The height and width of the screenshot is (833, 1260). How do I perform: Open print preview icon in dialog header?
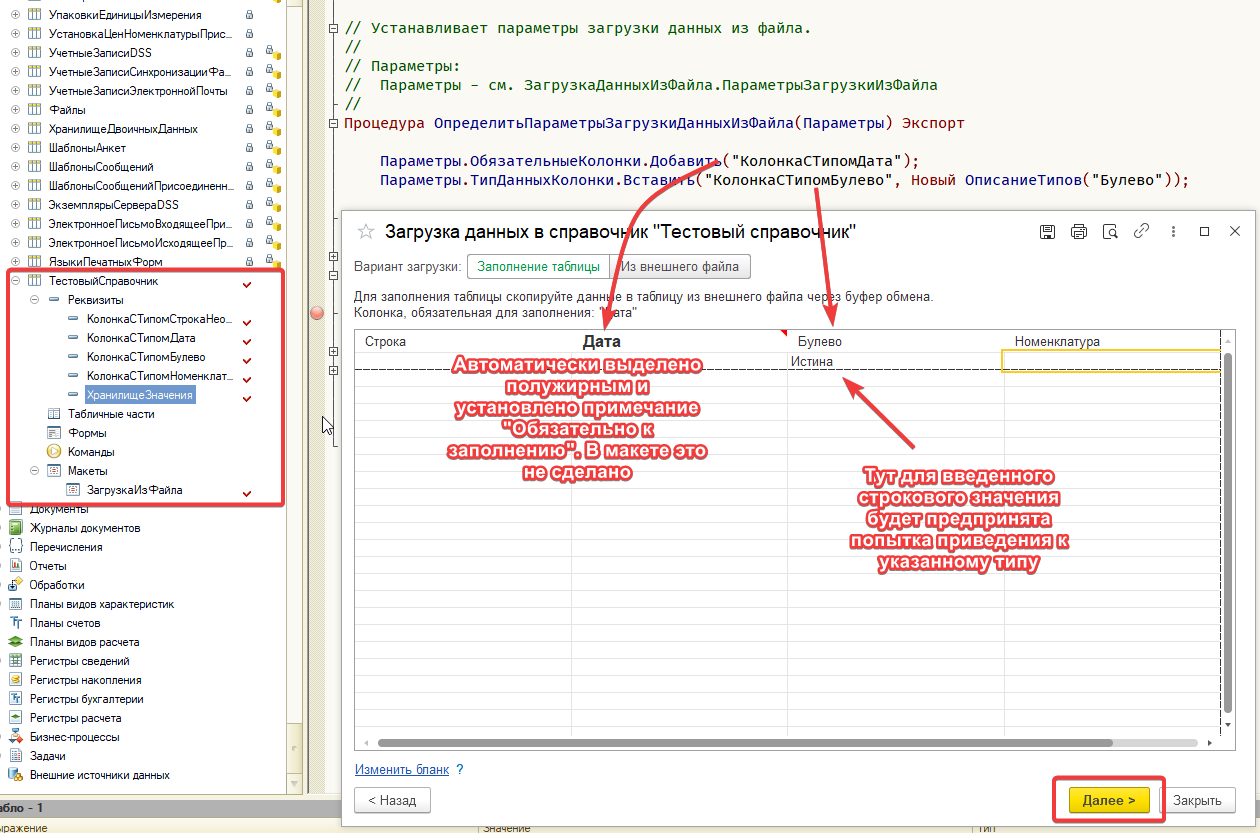tap(1109, 231)
